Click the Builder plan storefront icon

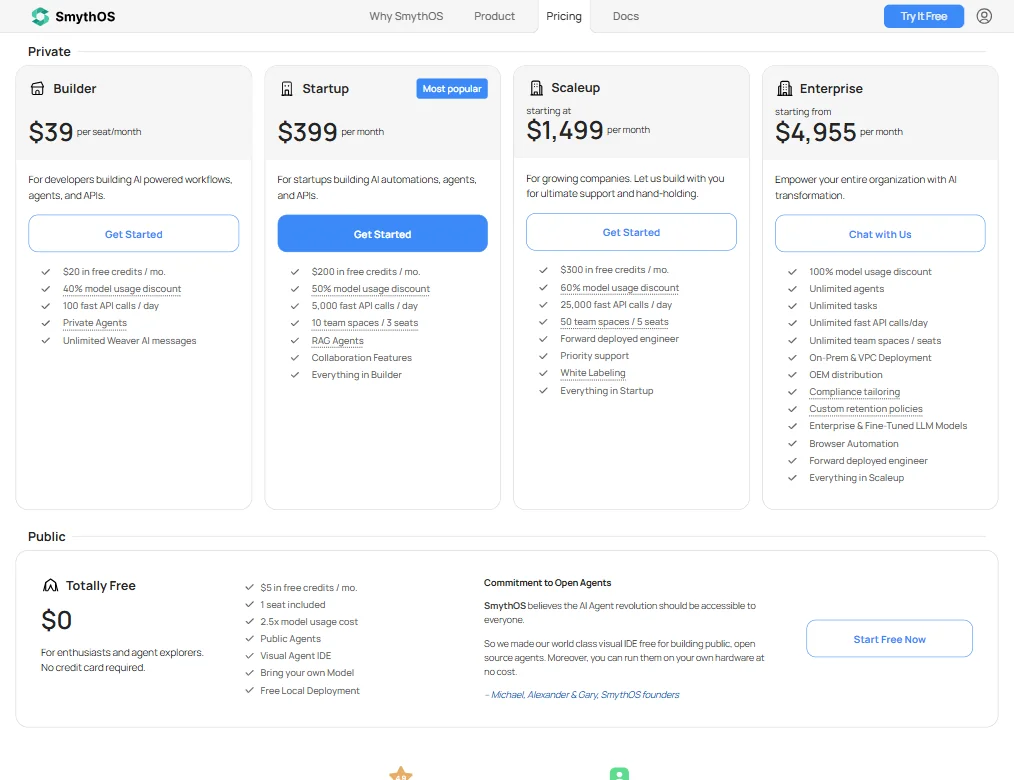(38, 89)
